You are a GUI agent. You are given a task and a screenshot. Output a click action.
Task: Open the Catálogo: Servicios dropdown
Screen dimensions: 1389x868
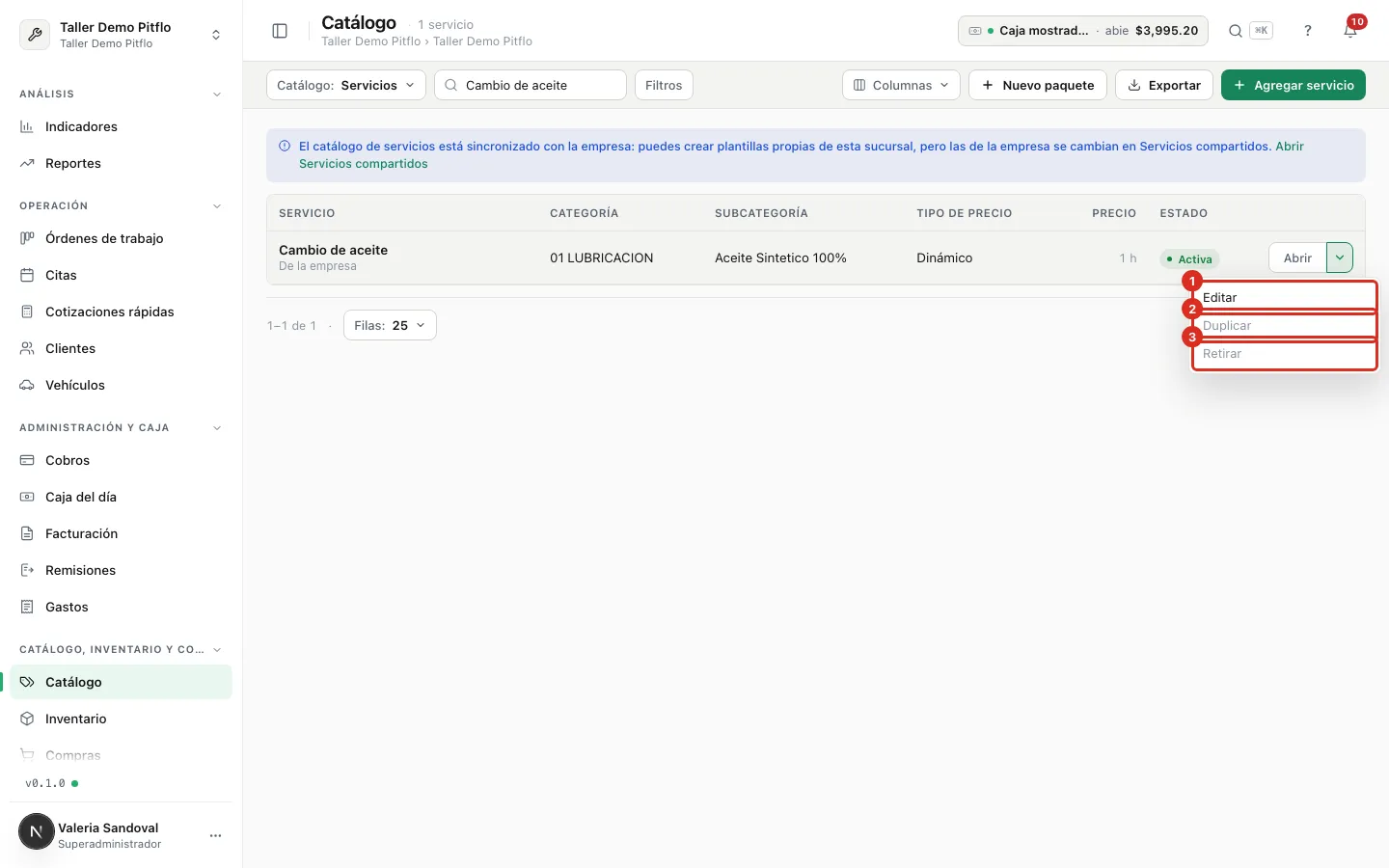click(346, 85)
